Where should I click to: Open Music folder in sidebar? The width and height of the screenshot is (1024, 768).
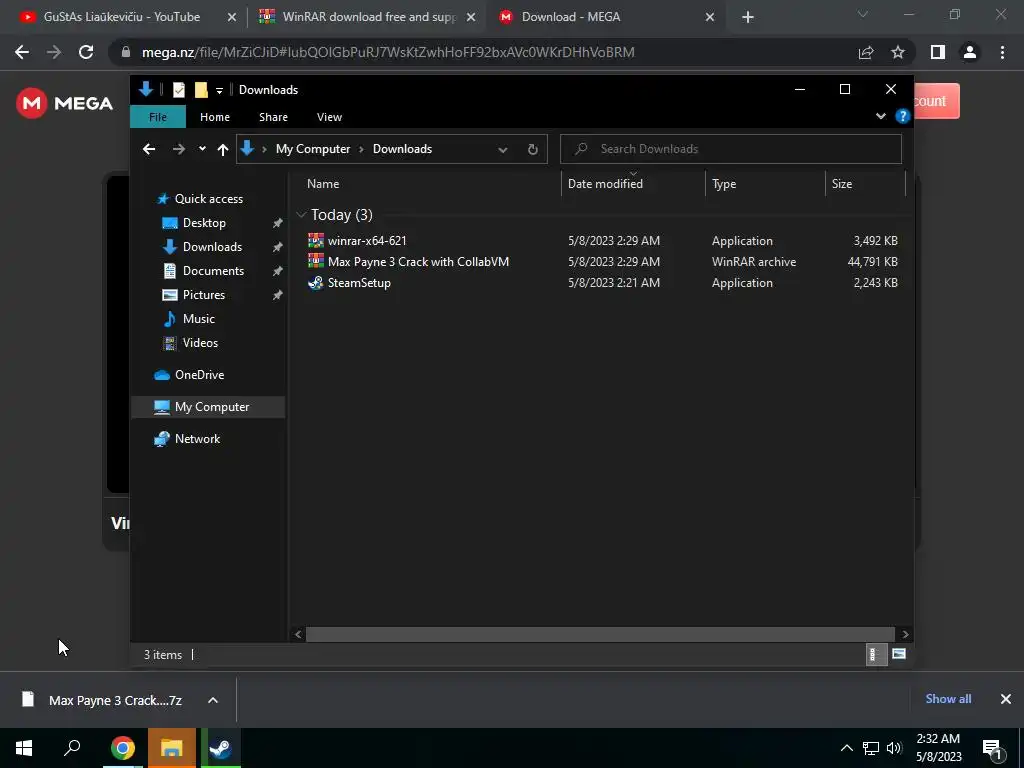[199, 319]
